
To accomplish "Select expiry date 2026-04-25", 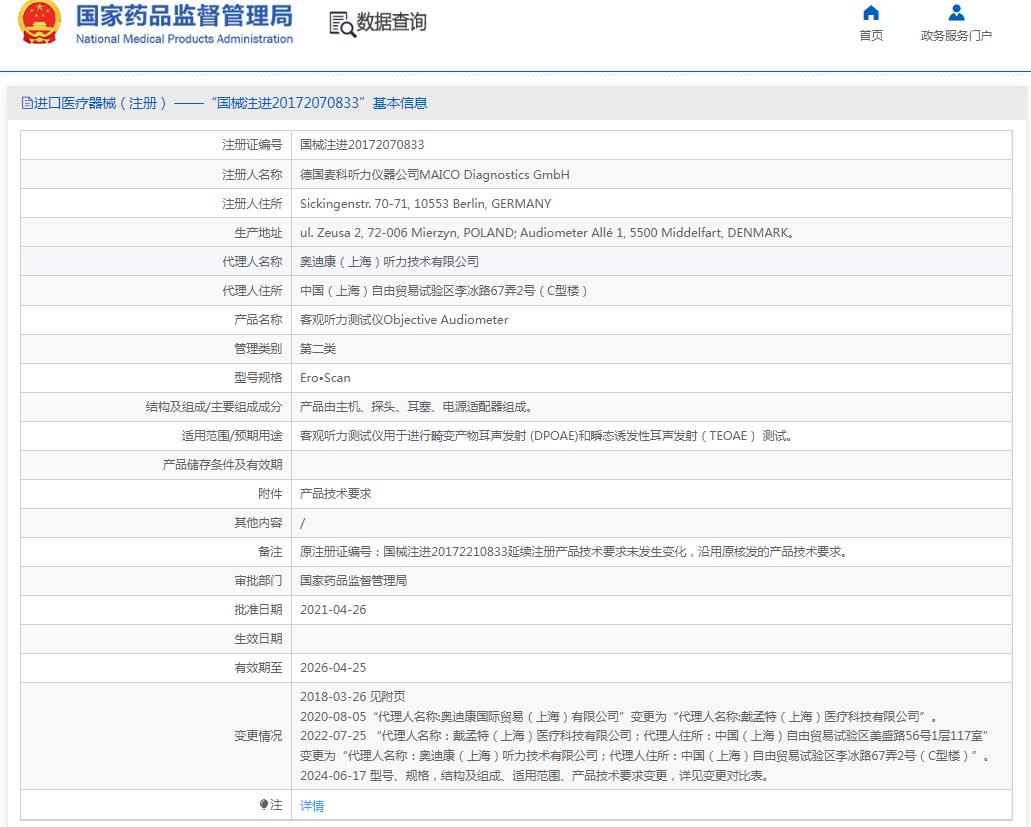I will click(x=333, y=667).
